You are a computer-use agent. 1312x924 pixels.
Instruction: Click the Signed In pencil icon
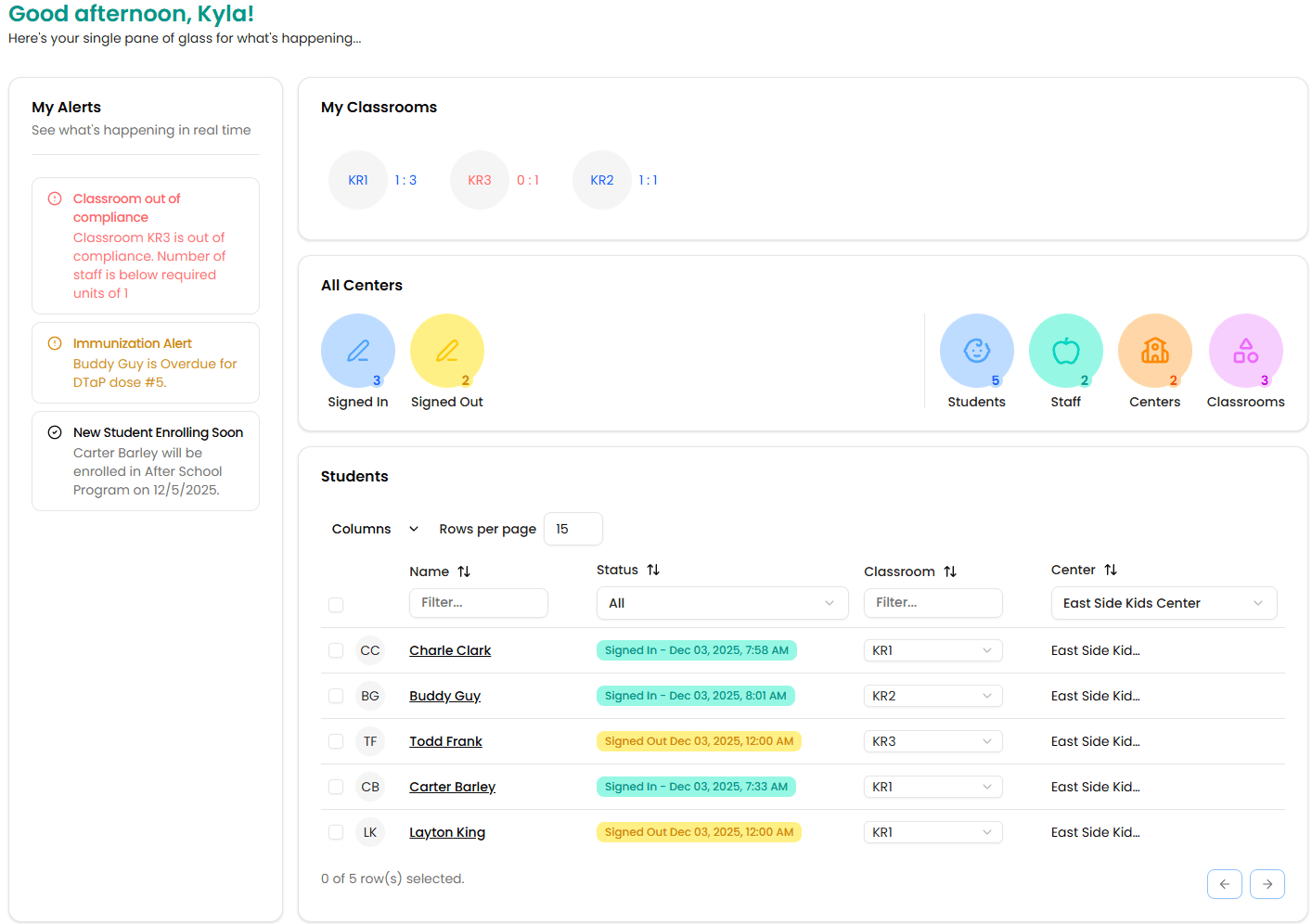coord(357,351)
